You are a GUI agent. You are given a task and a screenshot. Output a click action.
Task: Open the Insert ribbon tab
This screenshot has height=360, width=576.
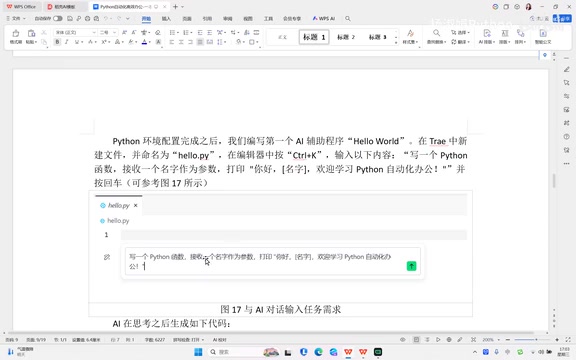(x=166, y=18)
